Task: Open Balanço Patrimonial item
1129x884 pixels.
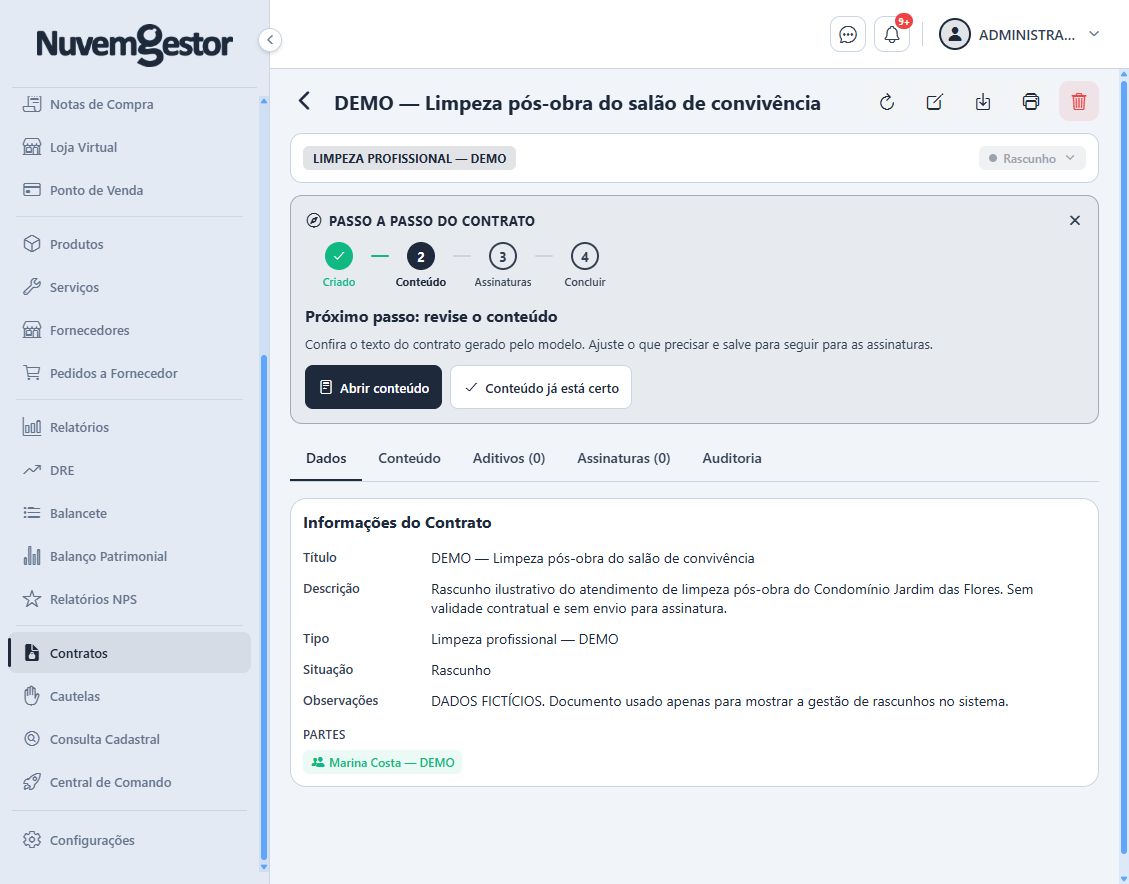Action: pyautogui.click(x=130, y=556)
